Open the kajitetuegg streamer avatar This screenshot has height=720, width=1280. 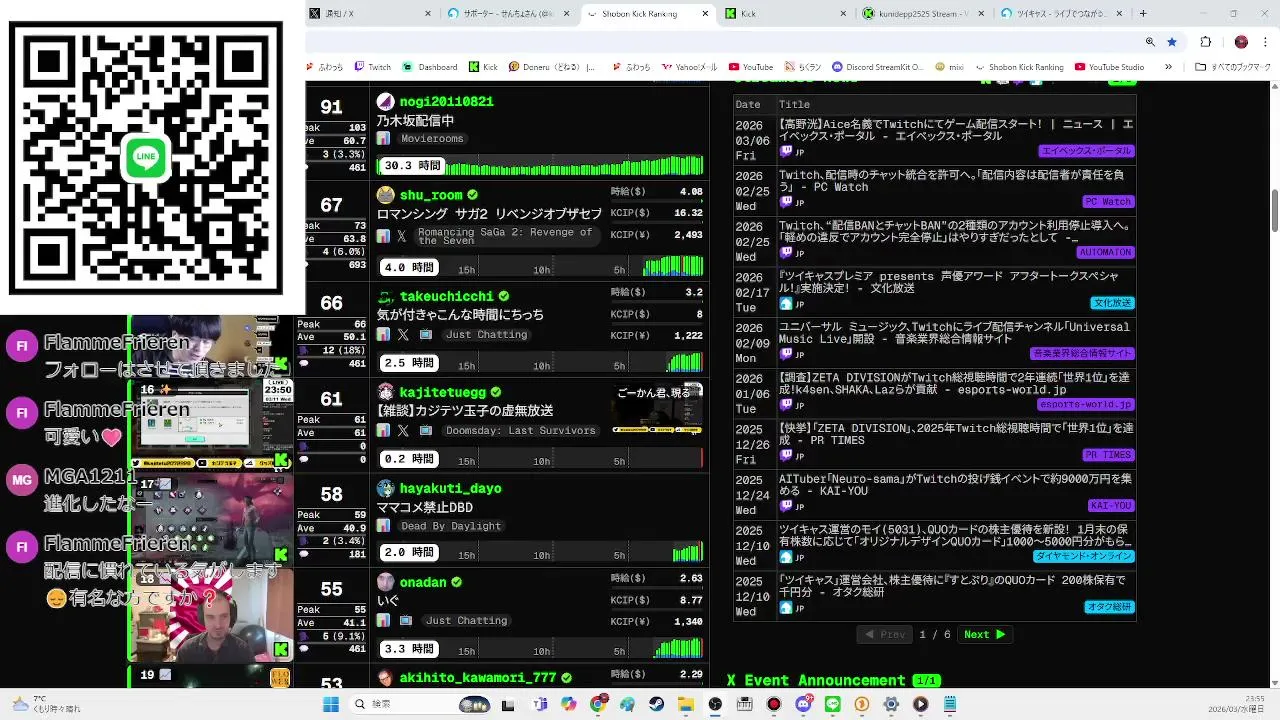(385, 392)
